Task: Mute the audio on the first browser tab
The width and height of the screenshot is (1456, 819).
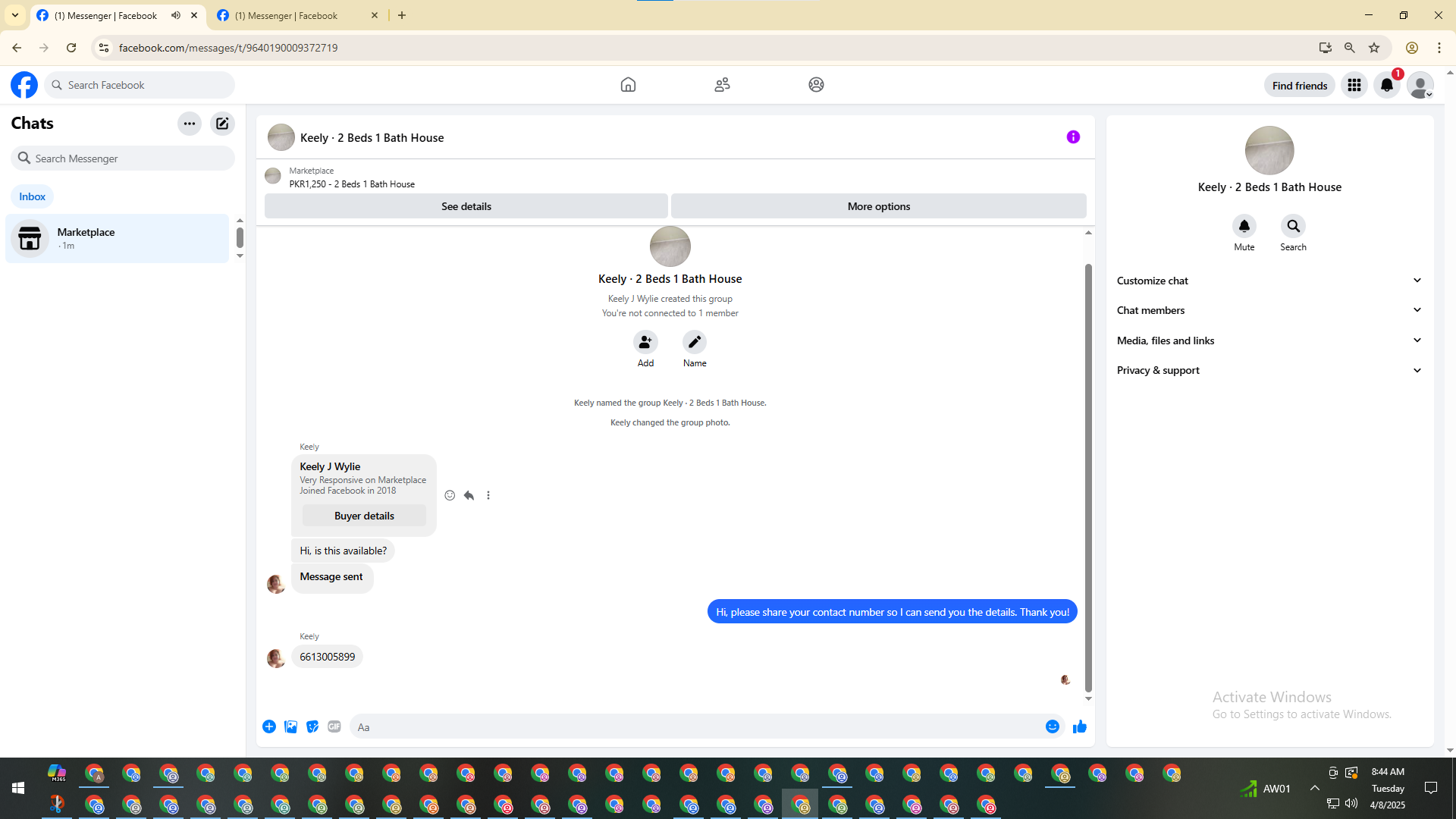Action: click(176, 15)
